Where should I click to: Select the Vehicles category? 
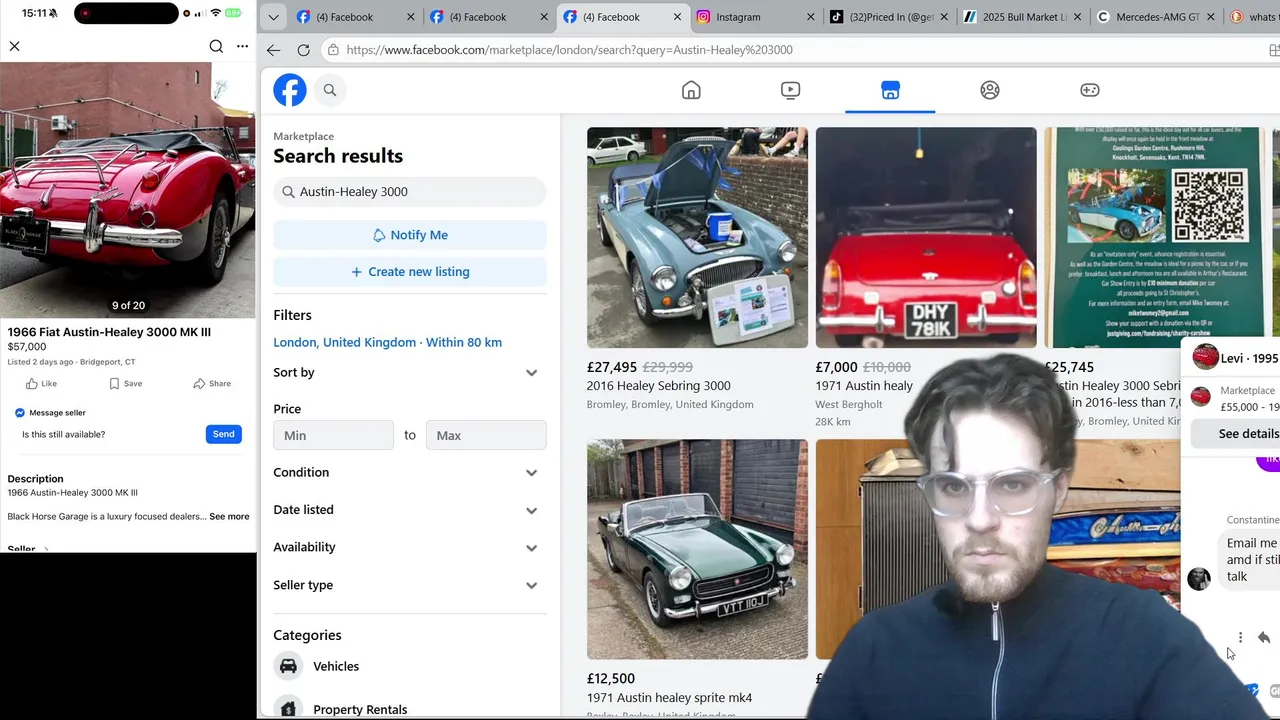point(410,666)
